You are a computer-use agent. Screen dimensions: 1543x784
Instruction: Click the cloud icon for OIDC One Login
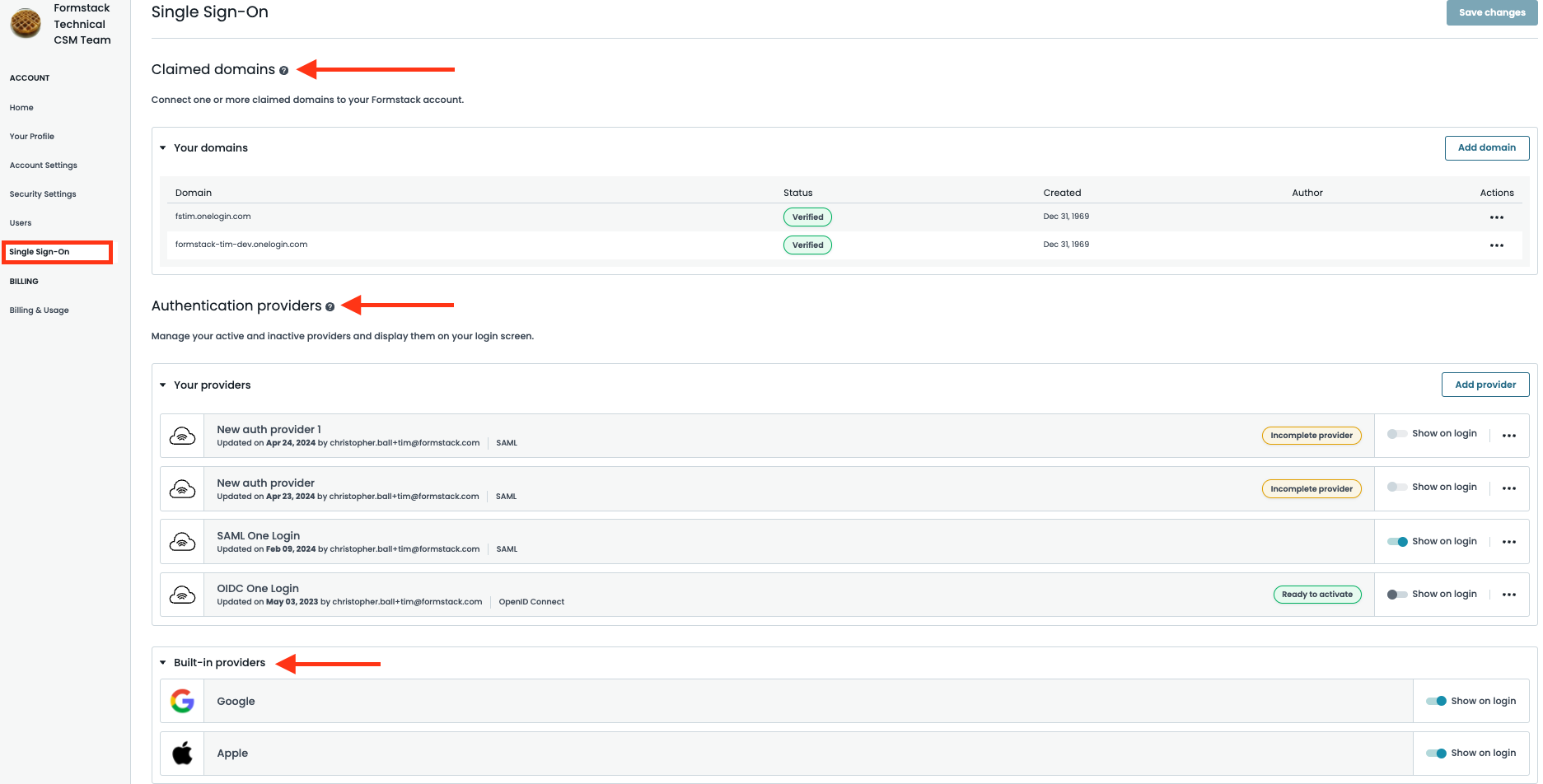(x=181, y=594)
